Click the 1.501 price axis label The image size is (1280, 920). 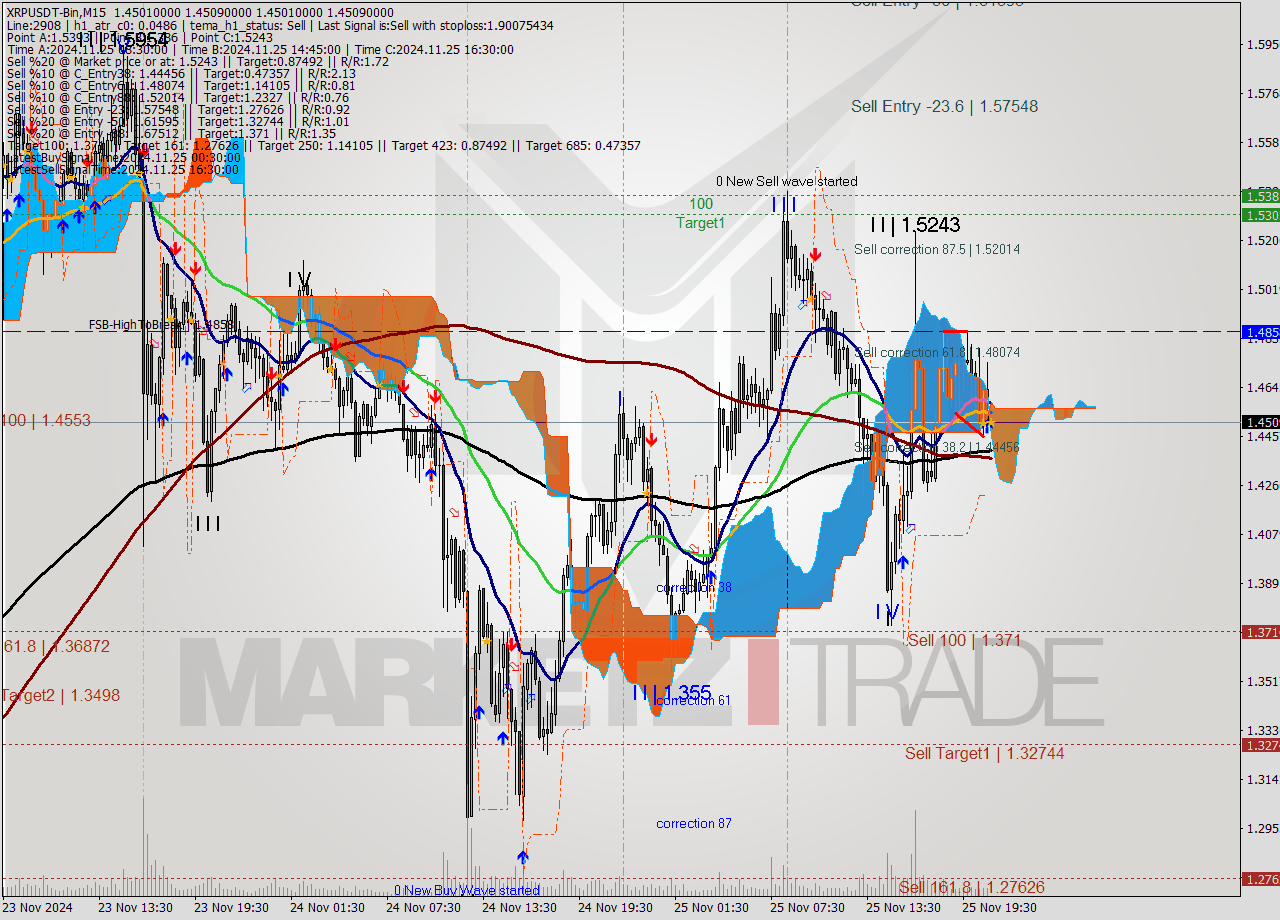click(1261, 290)
